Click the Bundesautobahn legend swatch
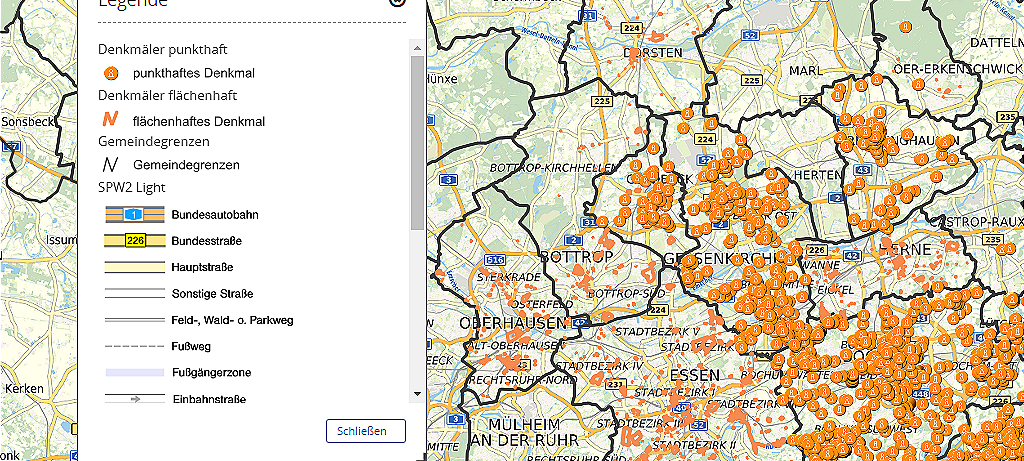Image resolution: width=1024 pixels, height=461 pixels. (x=135, y=215)
